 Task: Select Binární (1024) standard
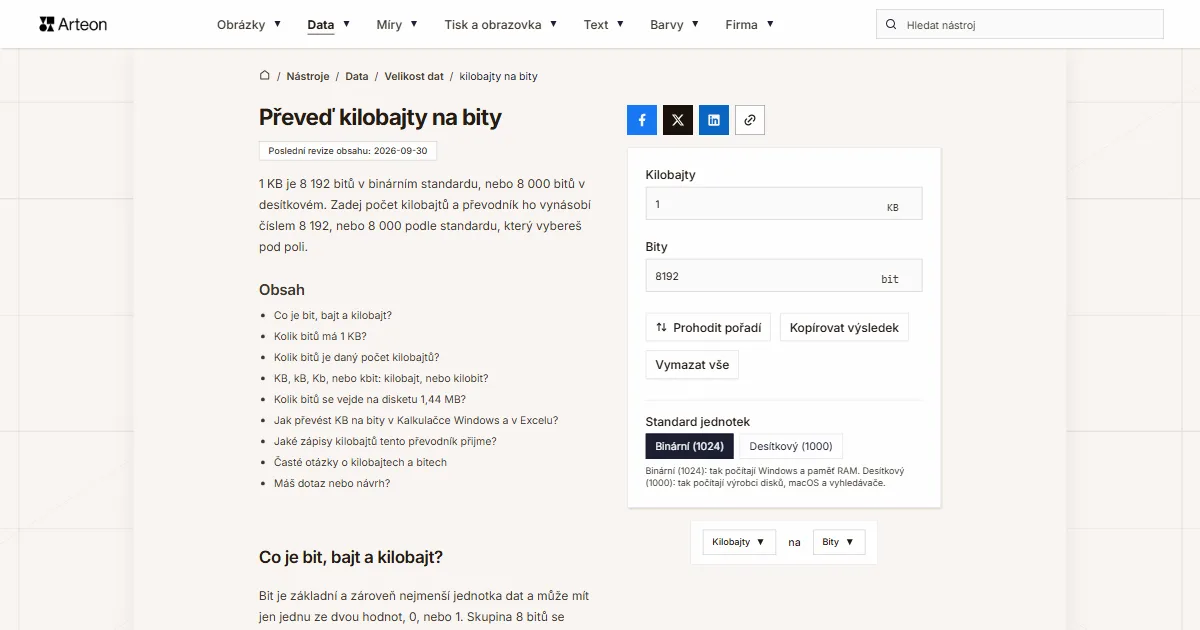[690, 446]
